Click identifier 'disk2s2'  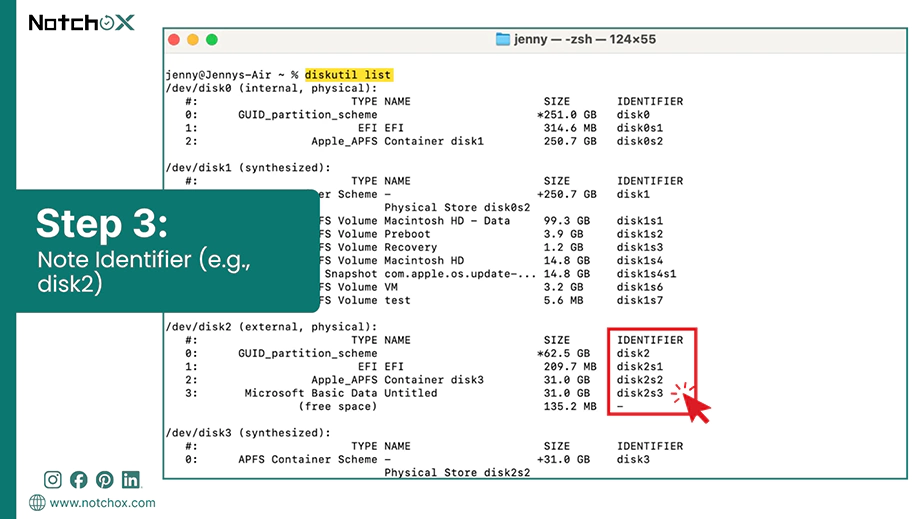[640, 380]
